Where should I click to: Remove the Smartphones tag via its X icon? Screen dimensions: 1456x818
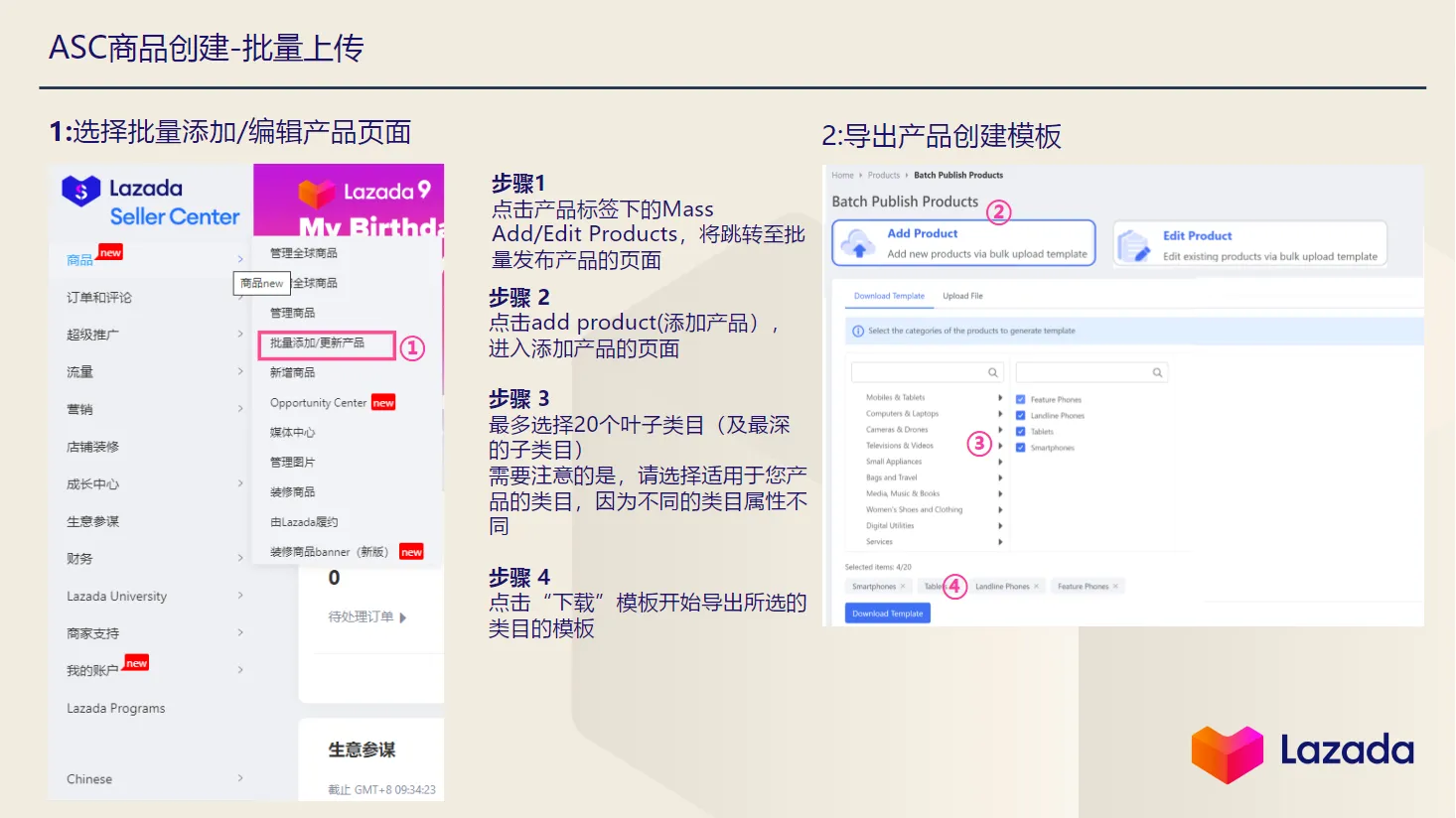click(904, 586)
